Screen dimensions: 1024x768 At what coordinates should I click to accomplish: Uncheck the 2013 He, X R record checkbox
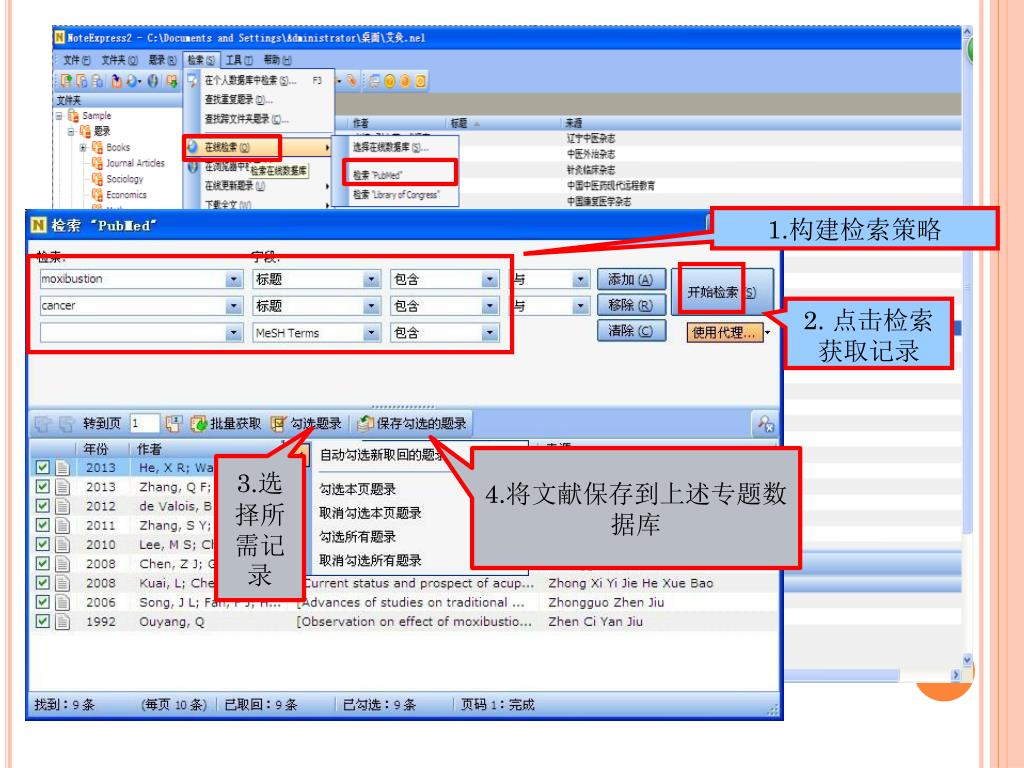pos(42,468)
